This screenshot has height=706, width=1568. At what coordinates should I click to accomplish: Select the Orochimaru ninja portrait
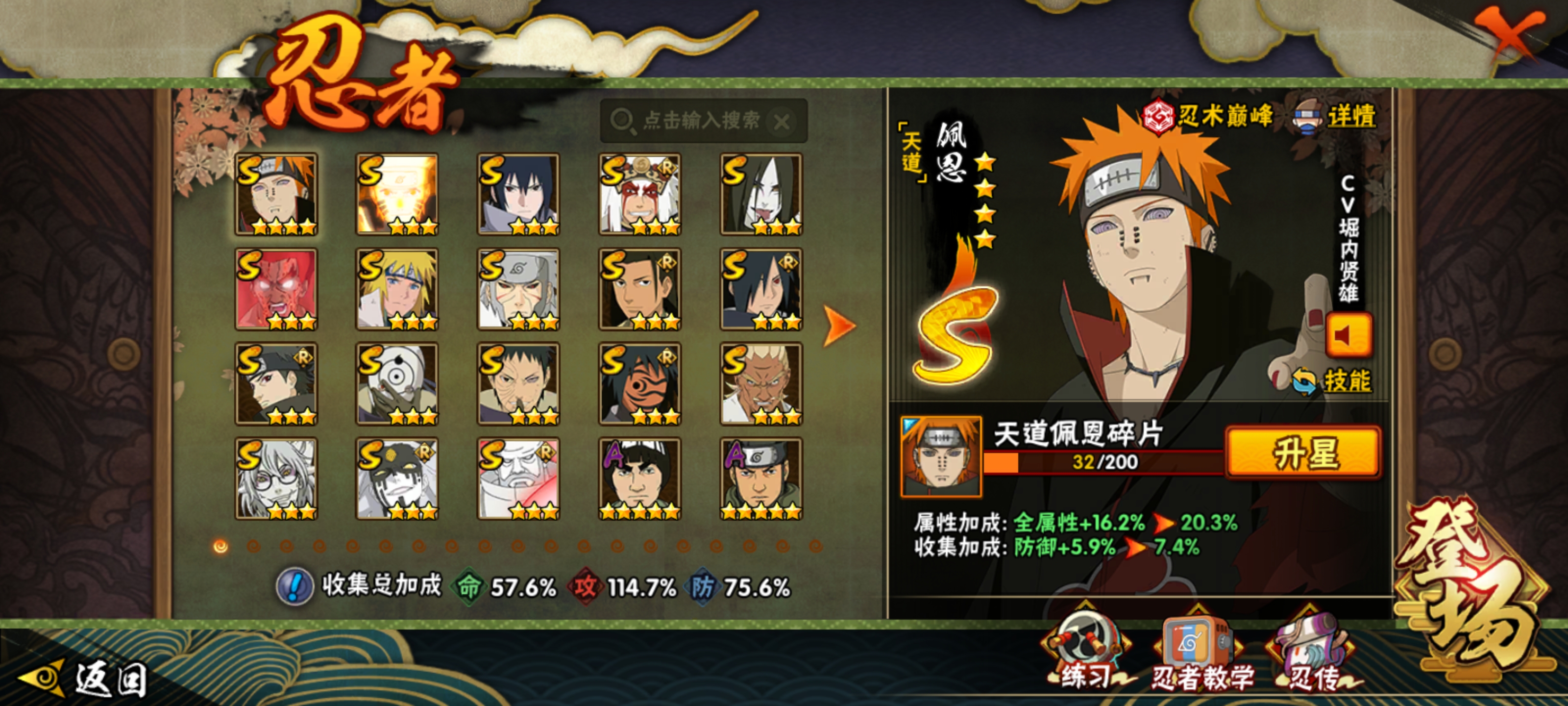point(761,194)
